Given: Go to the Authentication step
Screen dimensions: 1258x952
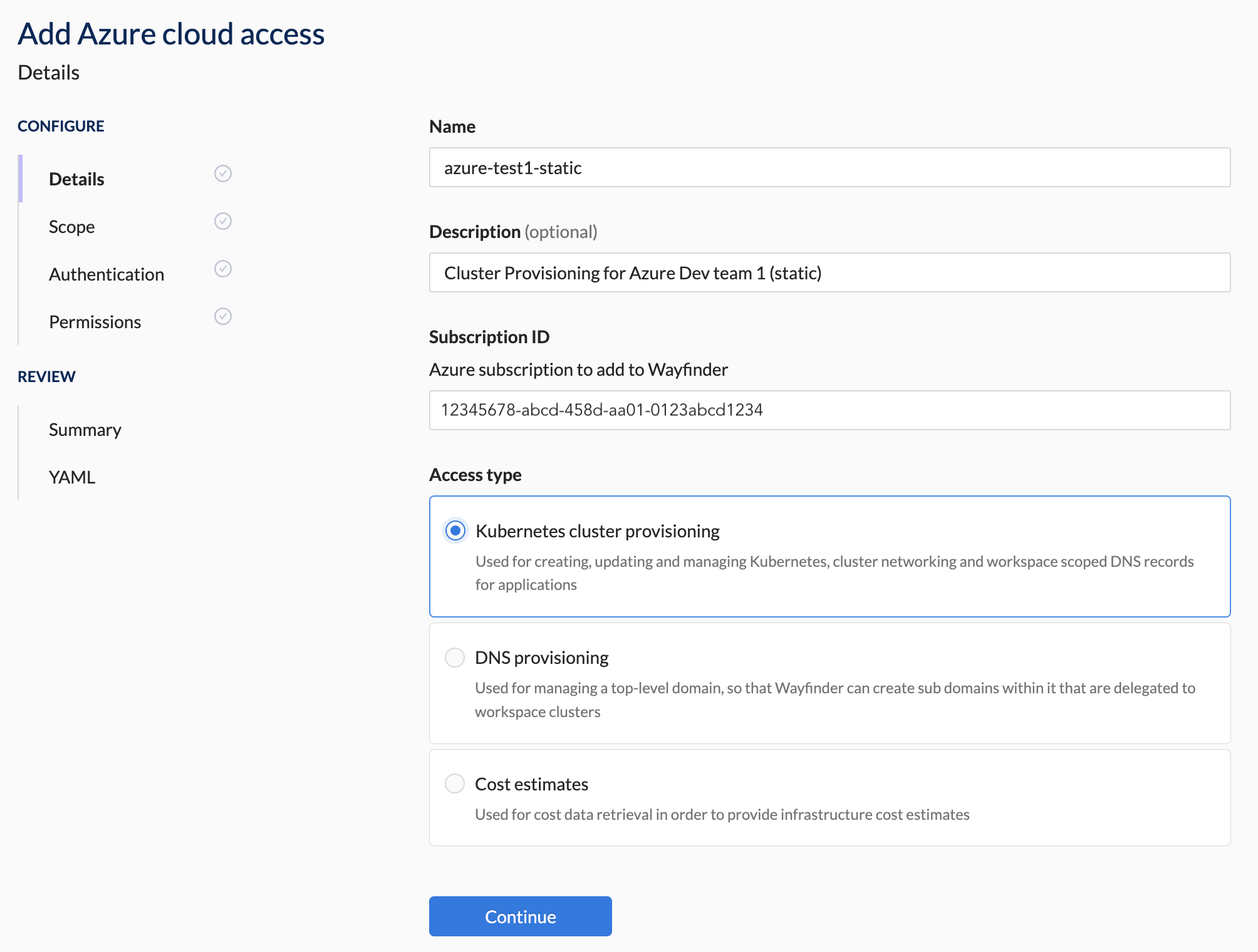Looking at the screenshot, I should (x=107, y=274).
